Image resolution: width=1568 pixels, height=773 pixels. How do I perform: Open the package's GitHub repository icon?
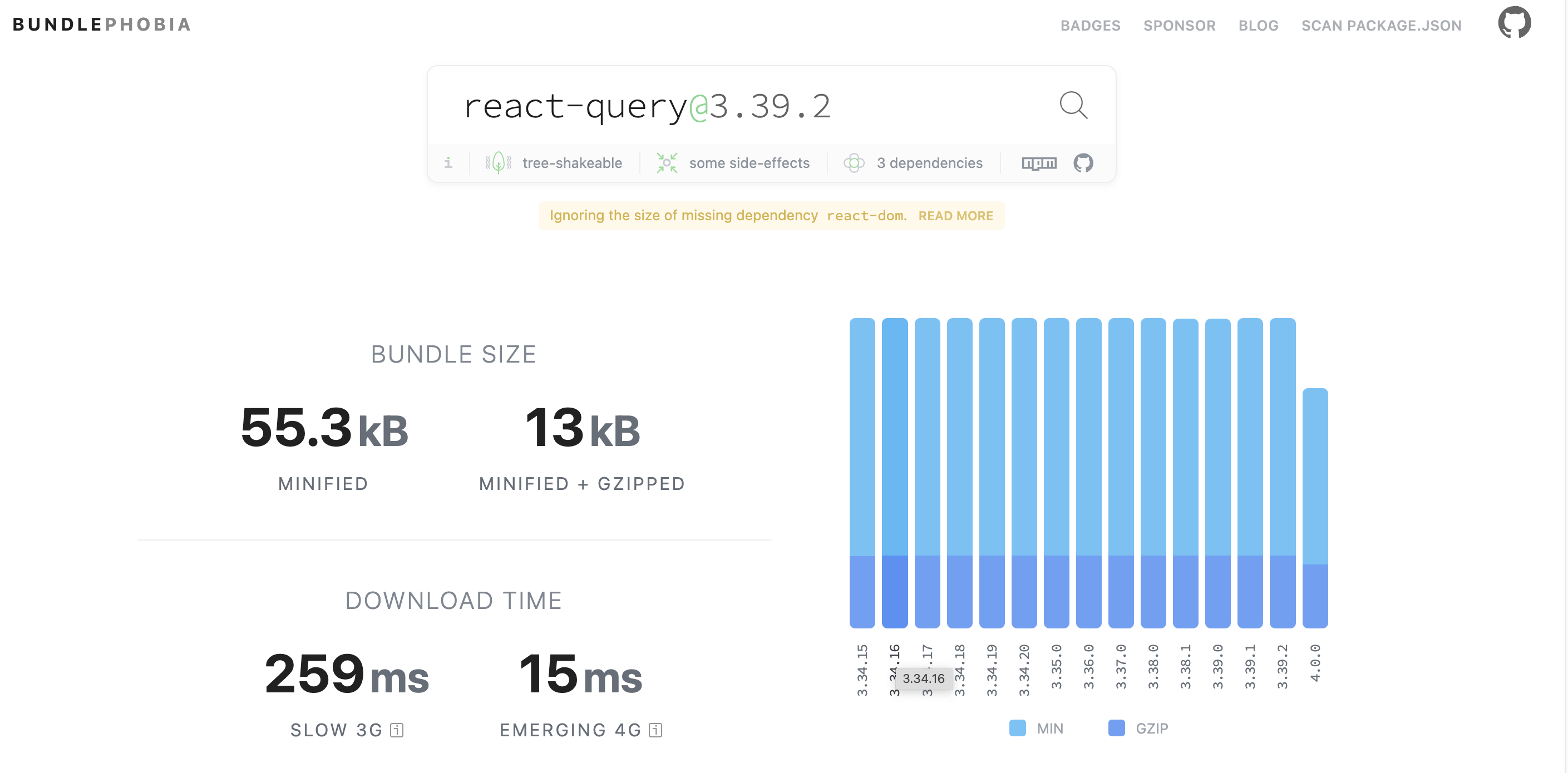coord(1084,162)
